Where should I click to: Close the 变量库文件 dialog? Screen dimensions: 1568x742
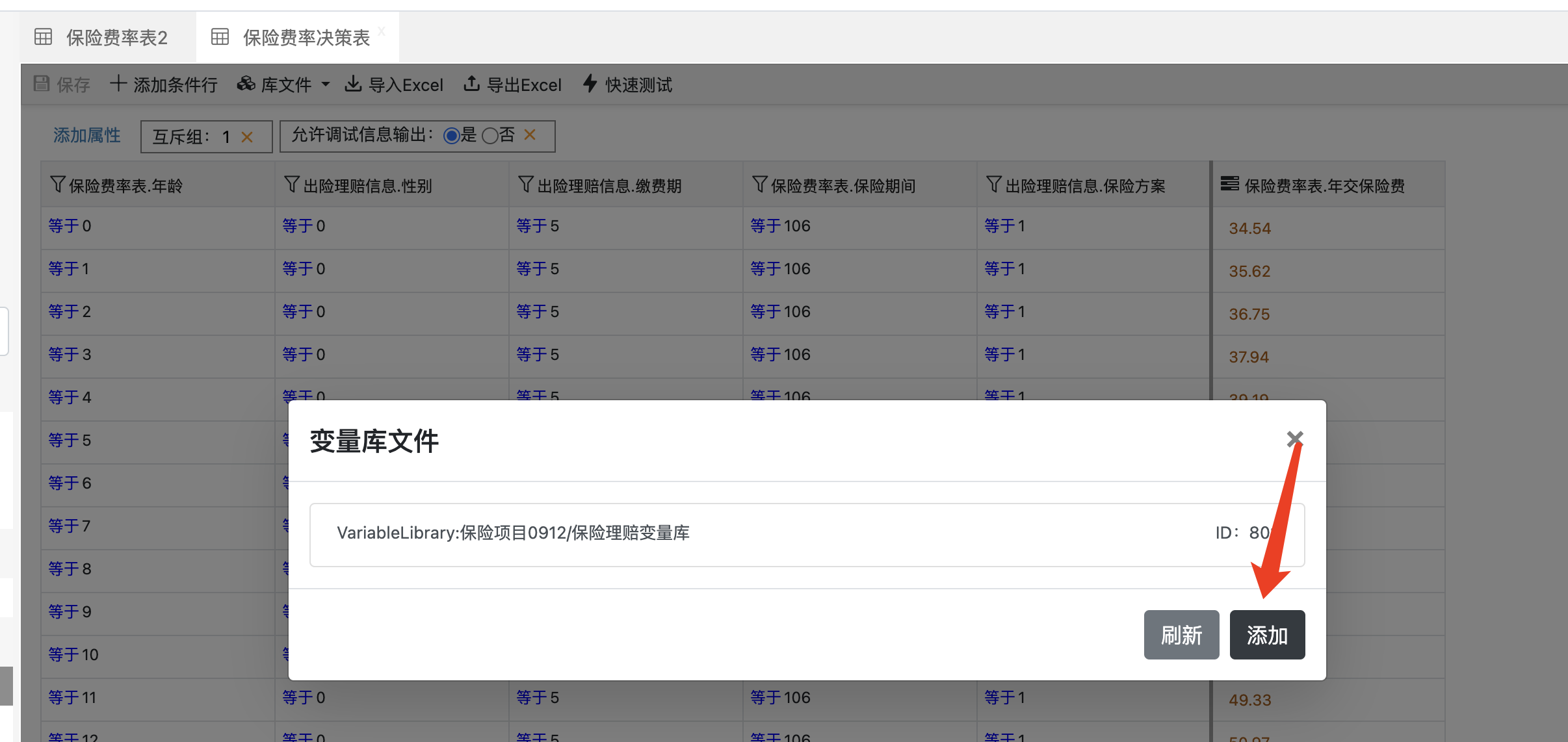(x=1294, y=439)
